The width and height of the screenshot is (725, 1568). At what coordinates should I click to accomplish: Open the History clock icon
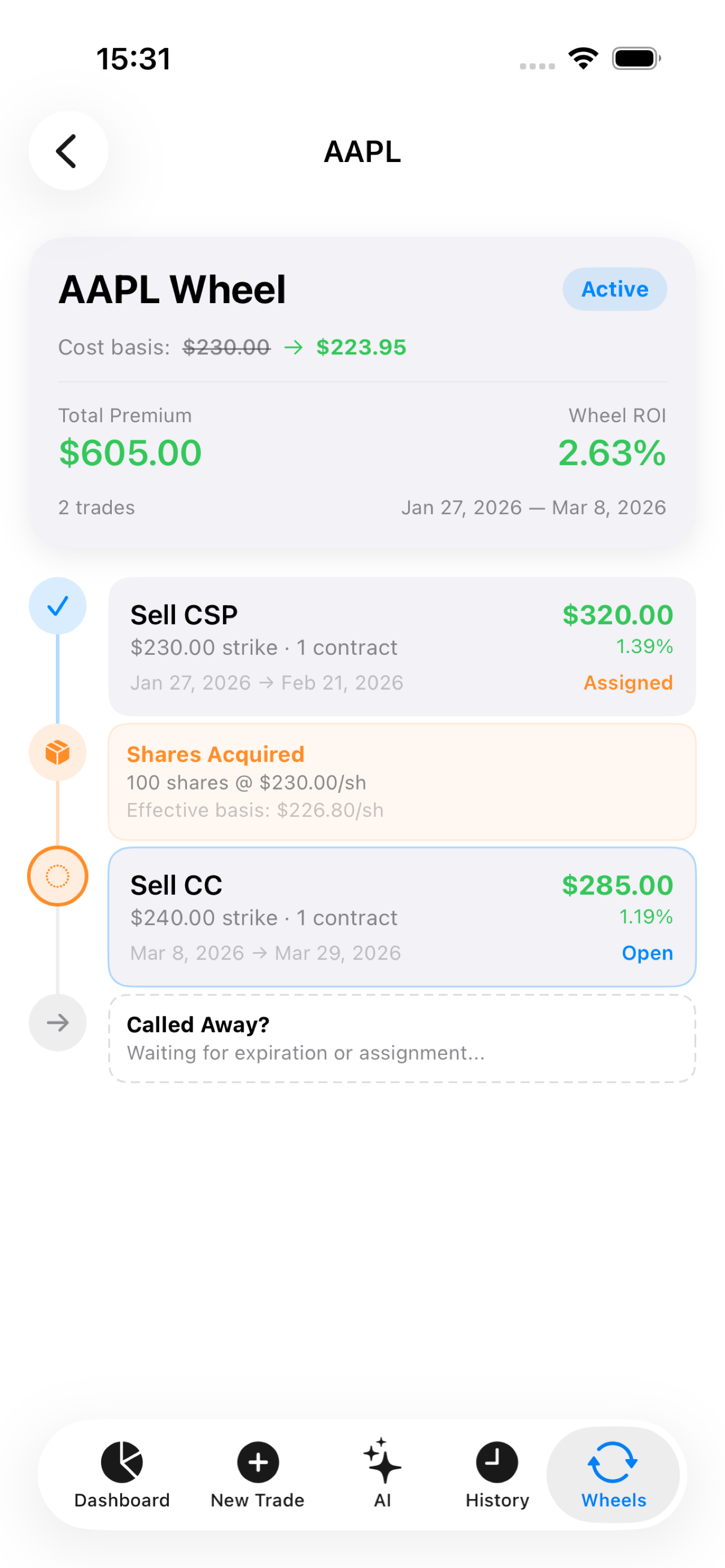(x=497, y=1461)
